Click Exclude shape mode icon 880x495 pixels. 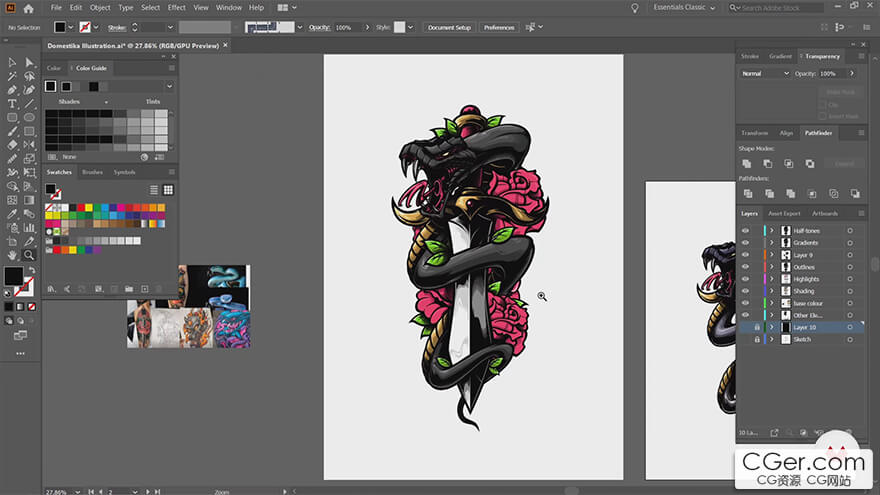pos(810,164)
